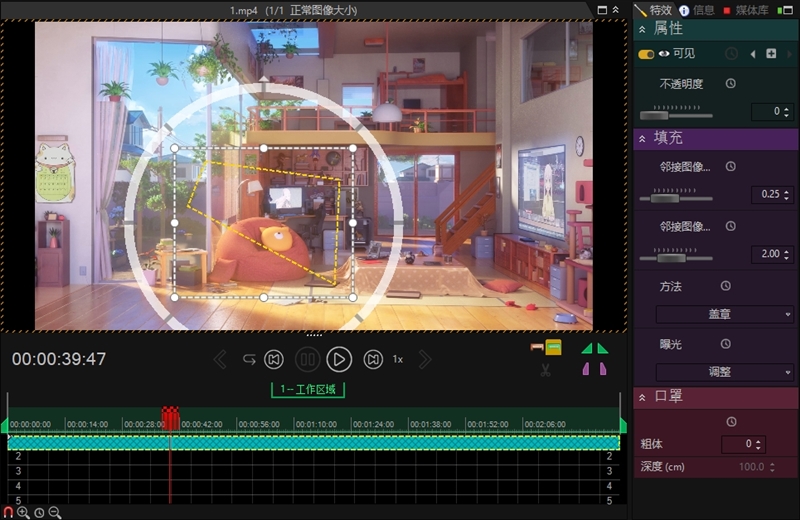Image resolution: width=800 pixels, height=520 pixels.
Task: Click the scissors cut icon
Action: (x=545, y=370)
